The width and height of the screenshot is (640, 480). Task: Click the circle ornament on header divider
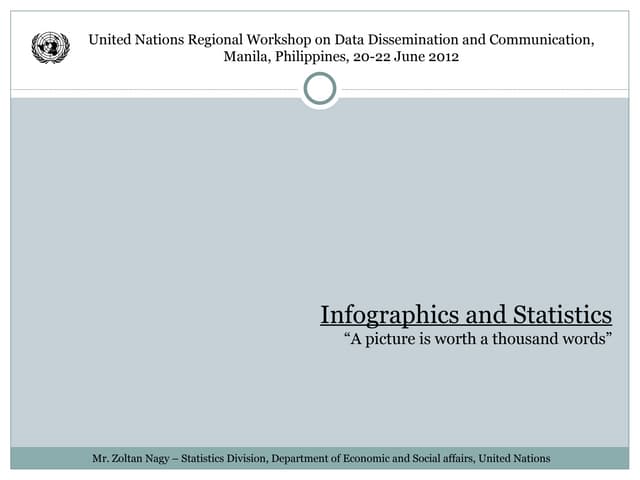tap(320, 90)
